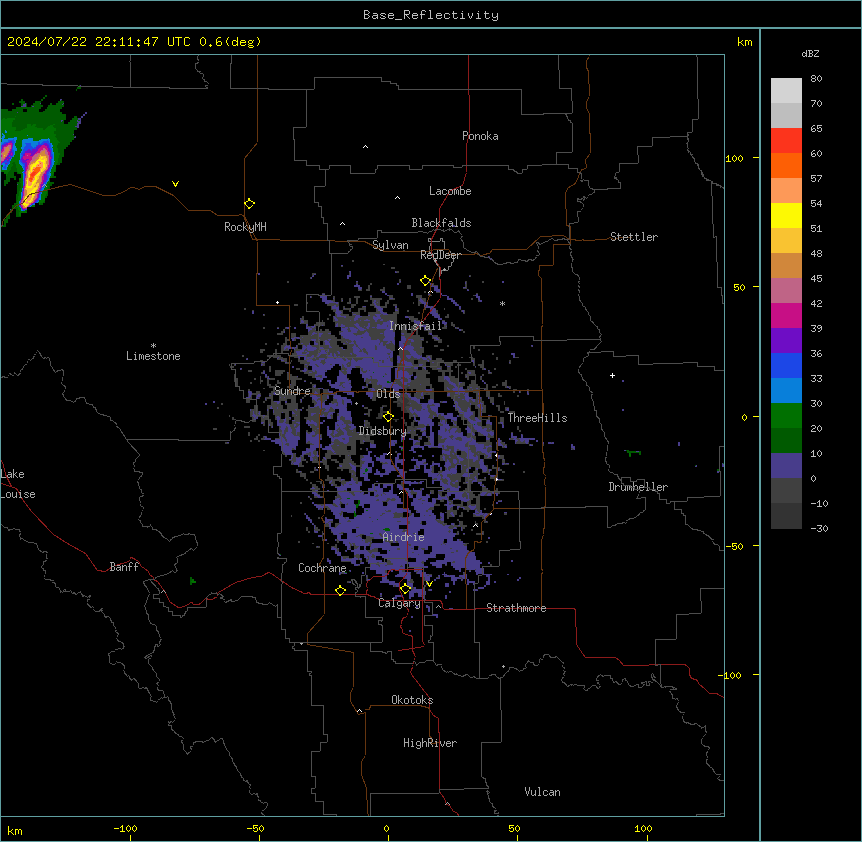
Task: Select the bright yellow 54 dBZ legend swatch
Action: click(786, 215)
